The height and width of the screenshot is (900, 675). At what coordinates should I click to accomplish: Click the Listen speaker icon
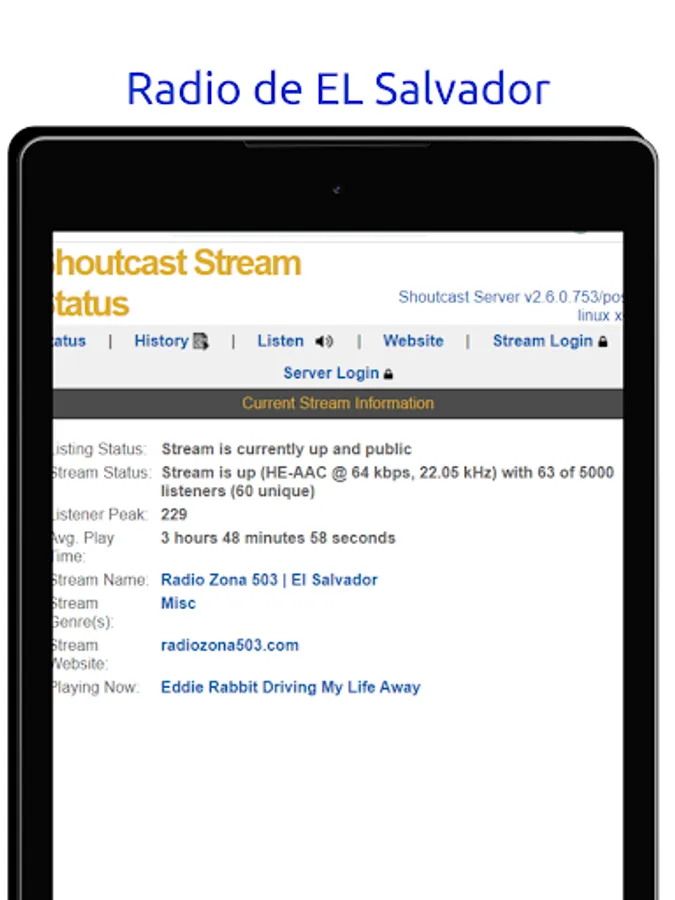click(x=324, y=342)
